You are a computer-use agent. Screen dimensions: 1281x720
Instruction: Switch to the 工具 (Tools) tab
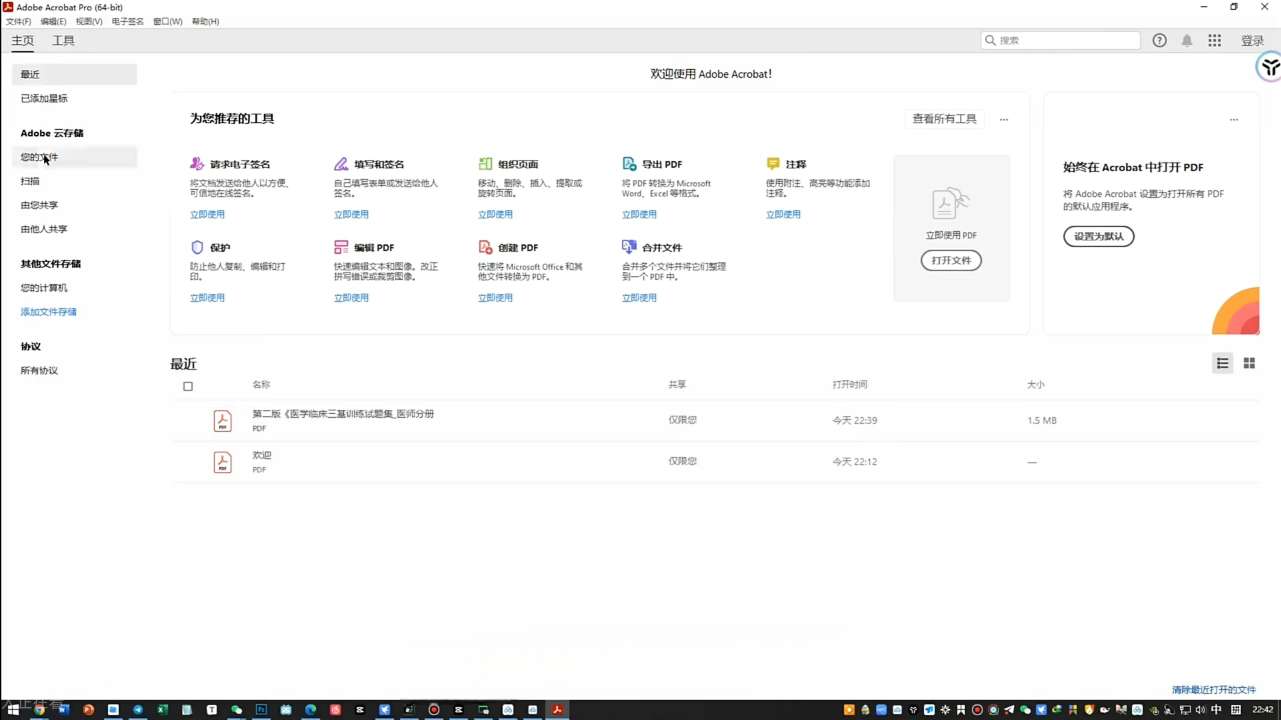point(63,41)
